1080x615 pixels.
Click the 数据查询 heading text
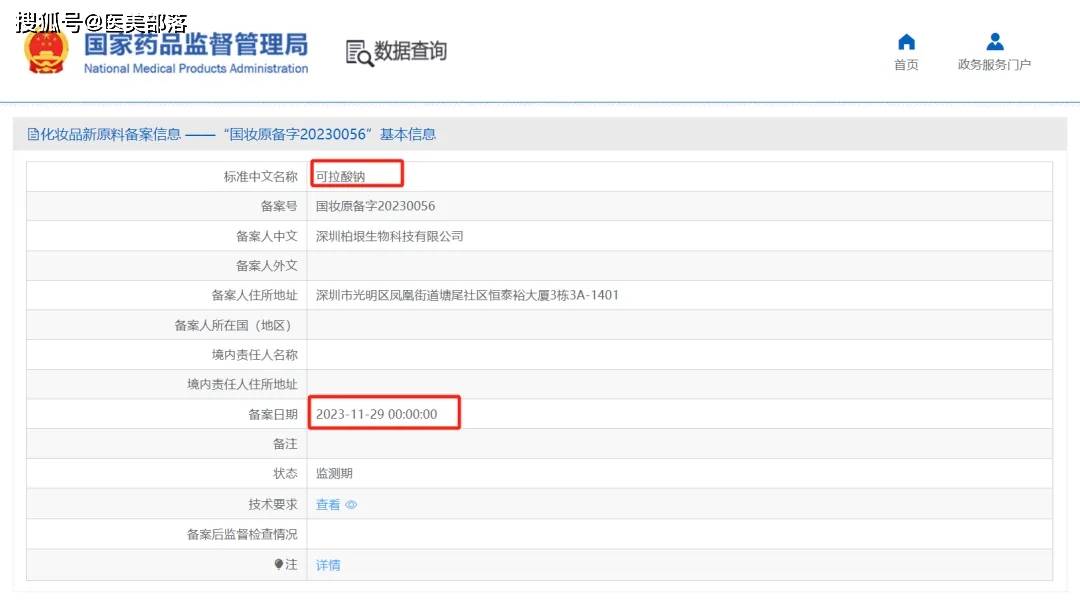point(411,51)
